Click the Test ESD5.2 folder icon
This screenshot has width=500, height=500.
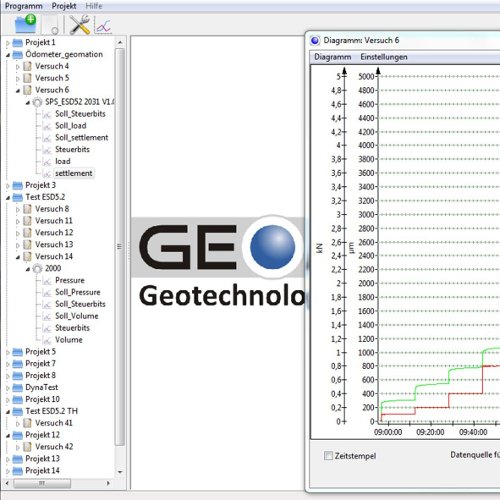pos(18,197)
